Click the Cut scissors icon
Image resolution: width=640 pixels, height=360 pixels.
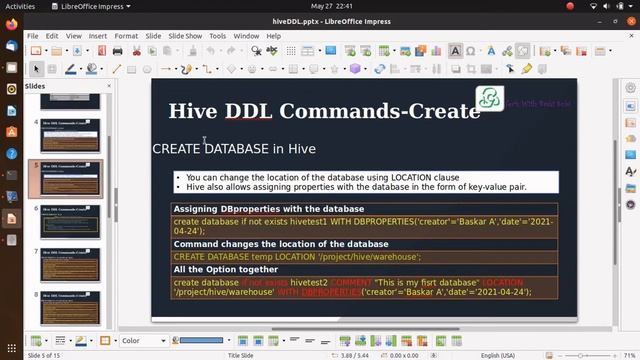coord(136,51)
